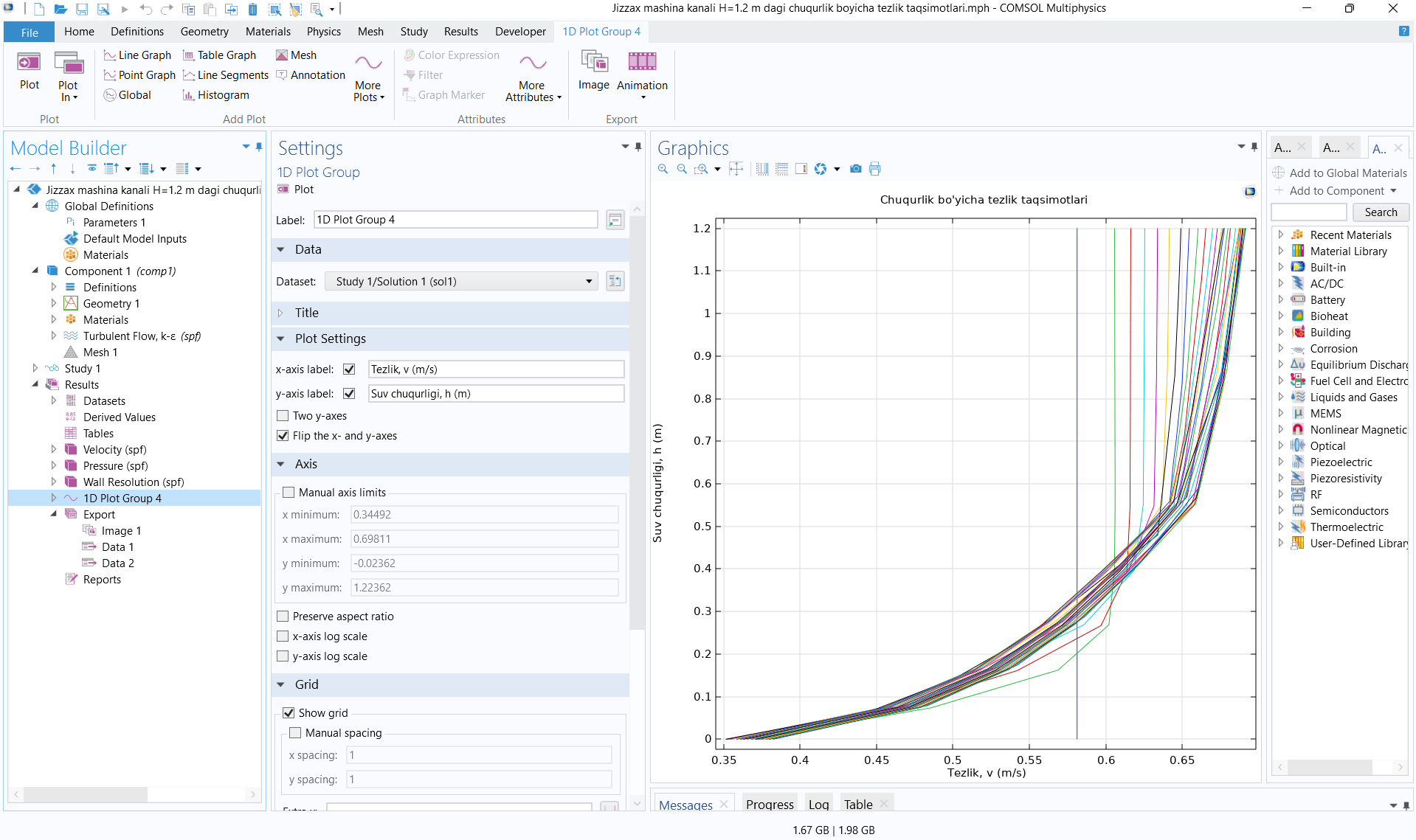Export an Image from the ribbon
Screen dimensions: 1416x840
click(x=594, y=72)
